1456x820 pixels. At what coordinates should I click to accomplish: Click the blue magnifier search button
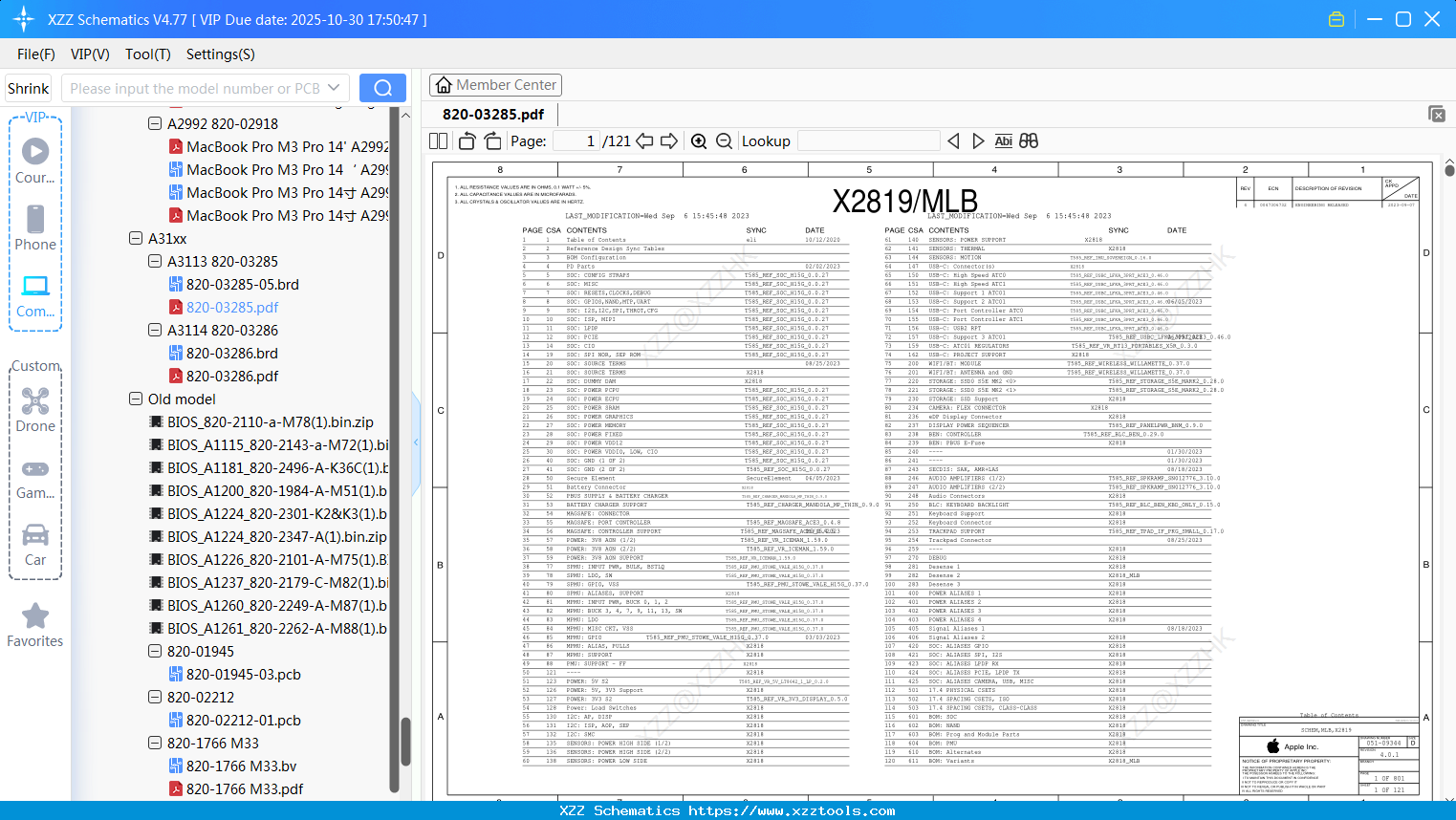[x=382, y=88]
